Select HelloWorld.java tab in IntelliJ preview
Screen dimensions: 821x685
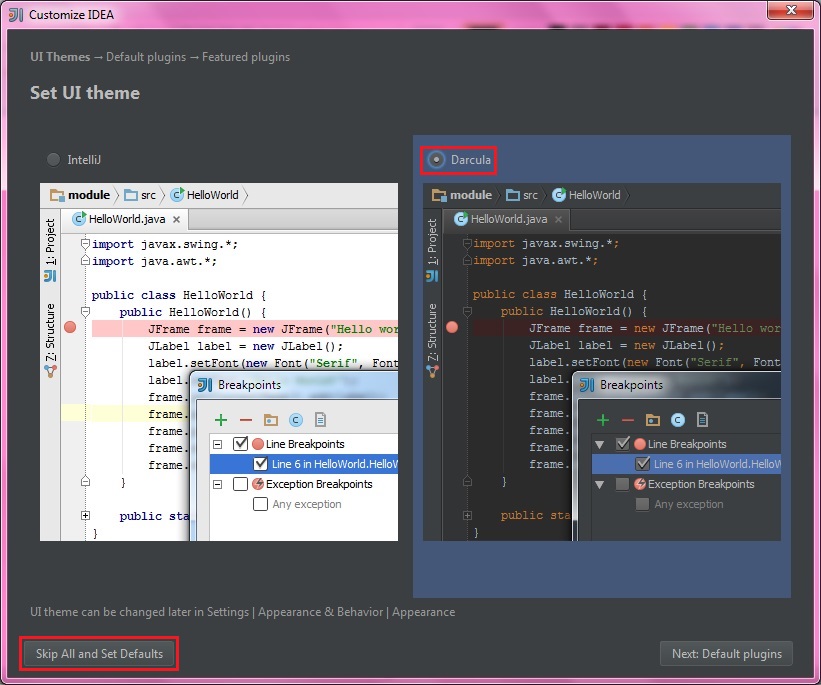point(124,219)
